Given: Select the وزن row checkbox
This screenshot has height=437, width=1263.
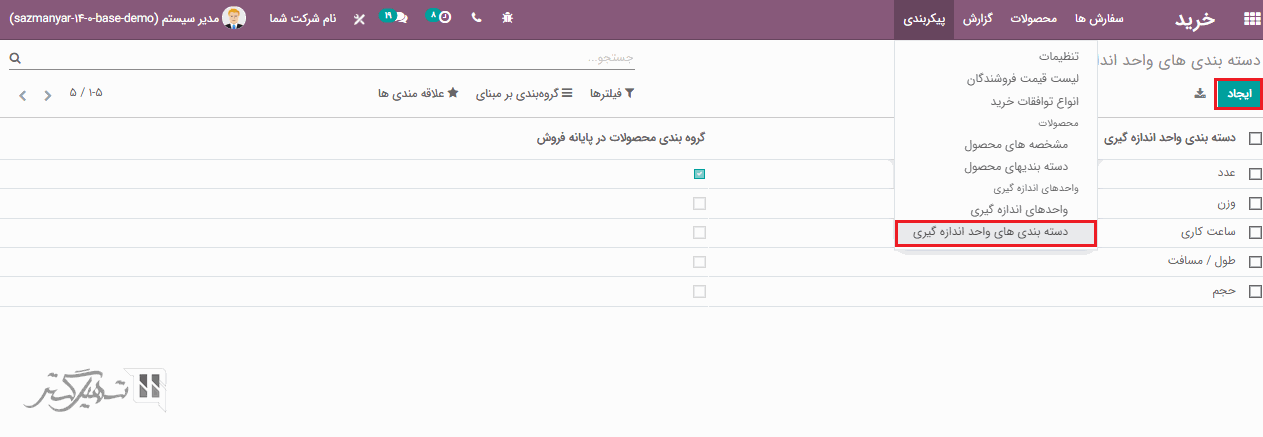Looking at the screenshot, I should point(1255,203).
